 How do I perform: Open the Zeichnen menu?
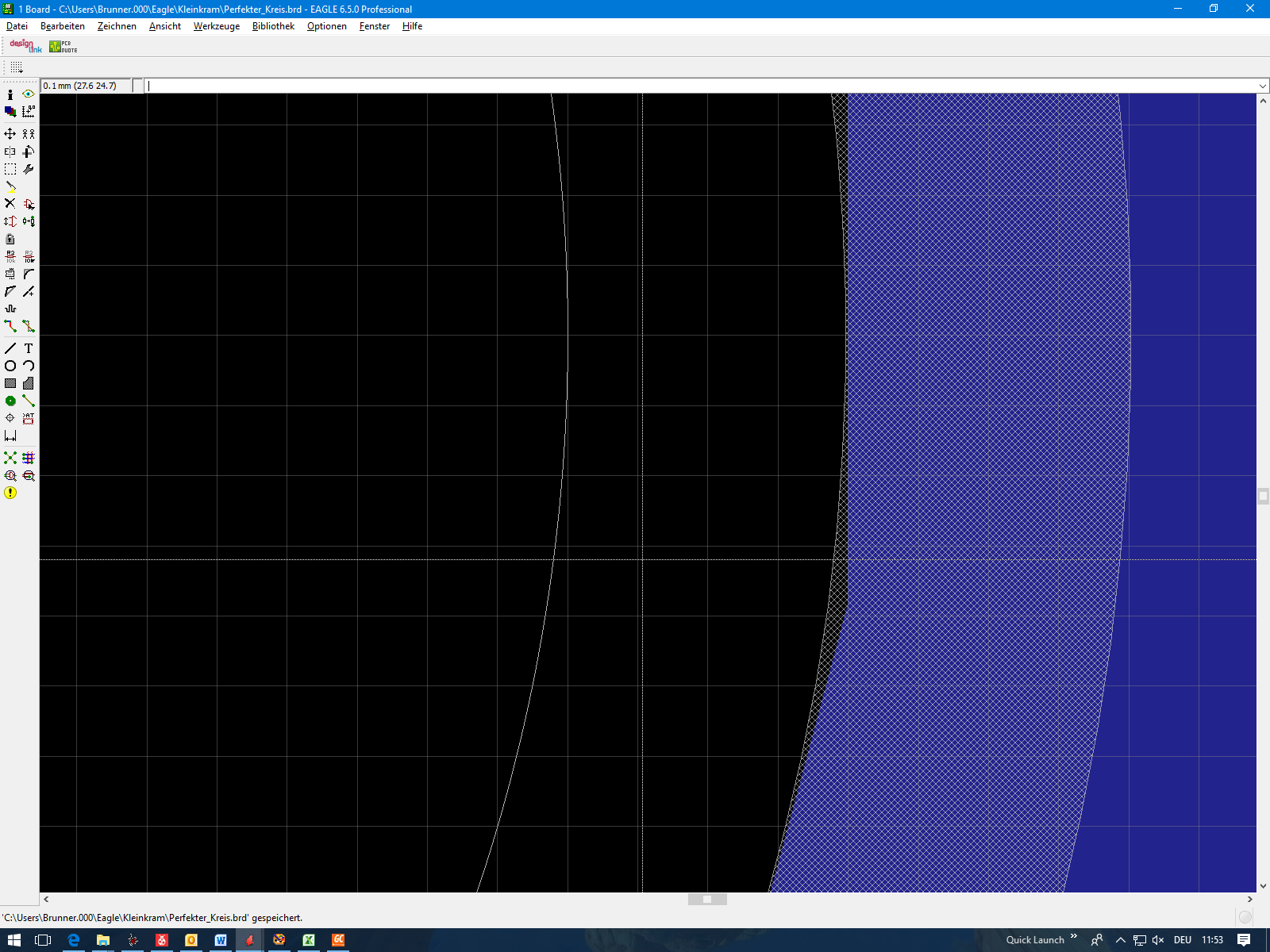pyautogui.click(x=117, y=26)
